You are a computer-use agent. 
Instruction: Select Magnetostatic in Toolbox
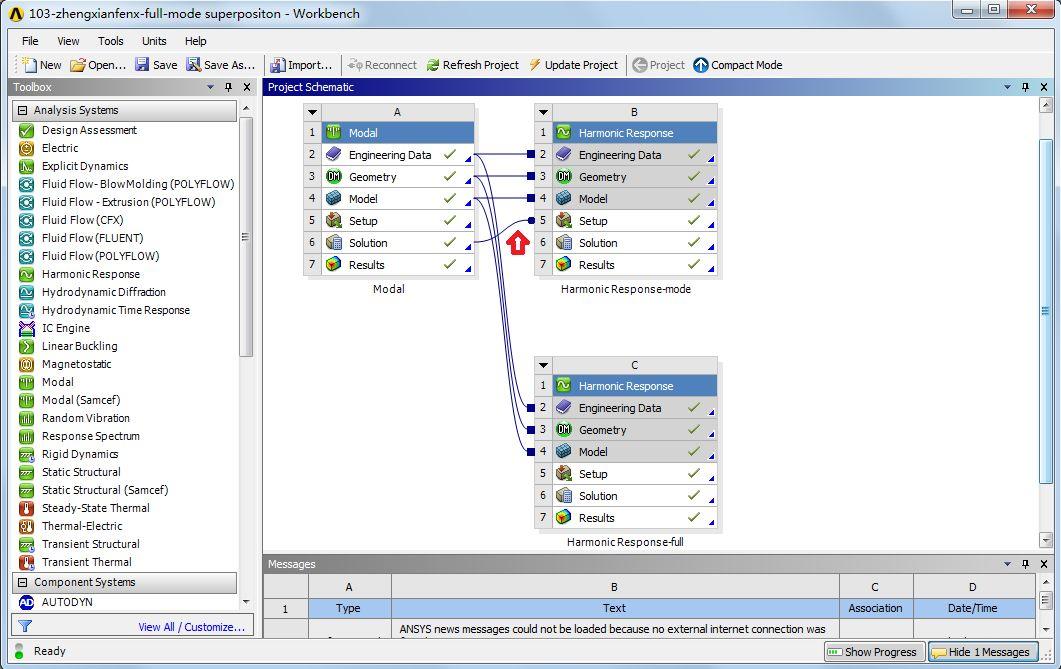pos(76,364)
